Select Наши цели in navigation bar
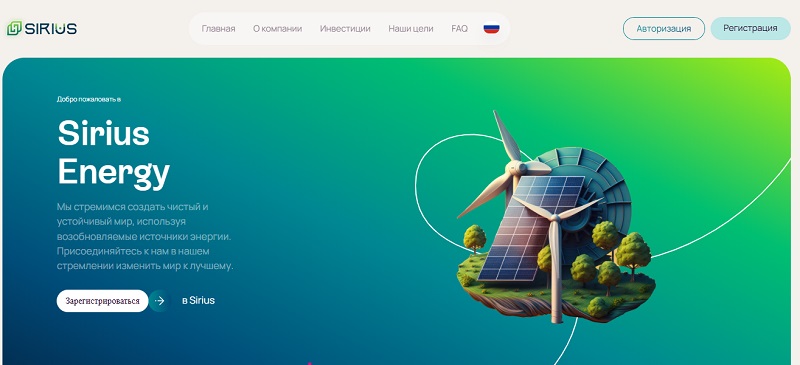 point(411,29)
